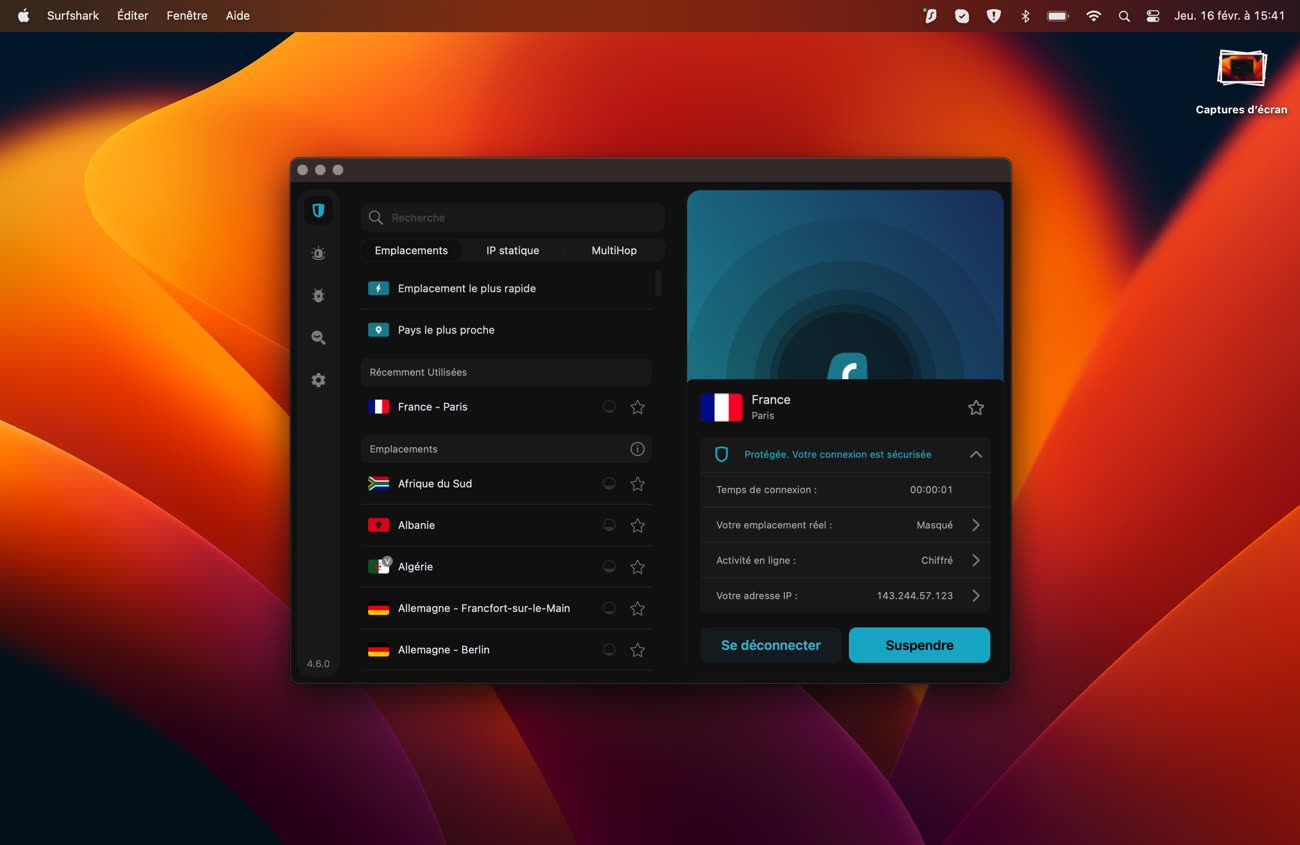
Task: Click the Se déconnecter button
Action: coord(771,645)
